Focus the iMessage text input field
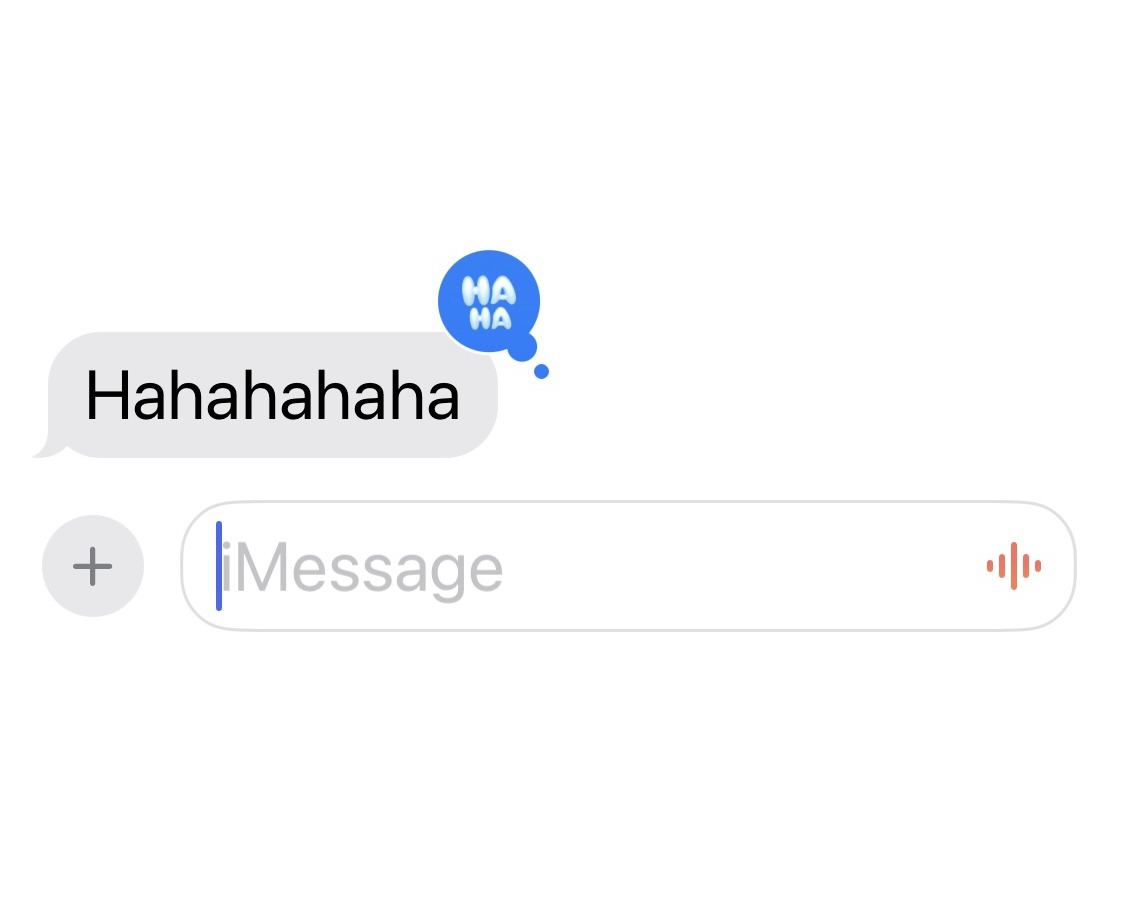Screen dimensions: 1125x902 [628, 566]
